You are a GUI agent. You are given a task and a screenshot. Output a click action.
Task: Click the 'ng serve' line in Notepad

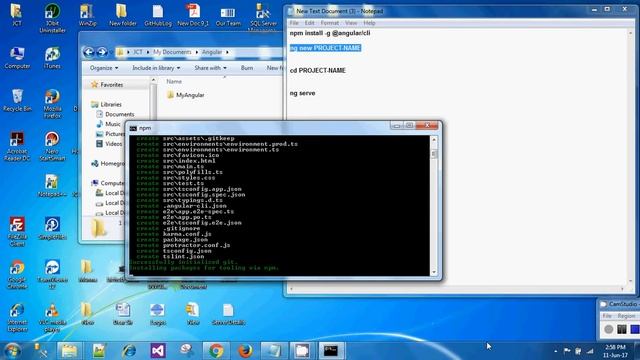tap(302, 93)
